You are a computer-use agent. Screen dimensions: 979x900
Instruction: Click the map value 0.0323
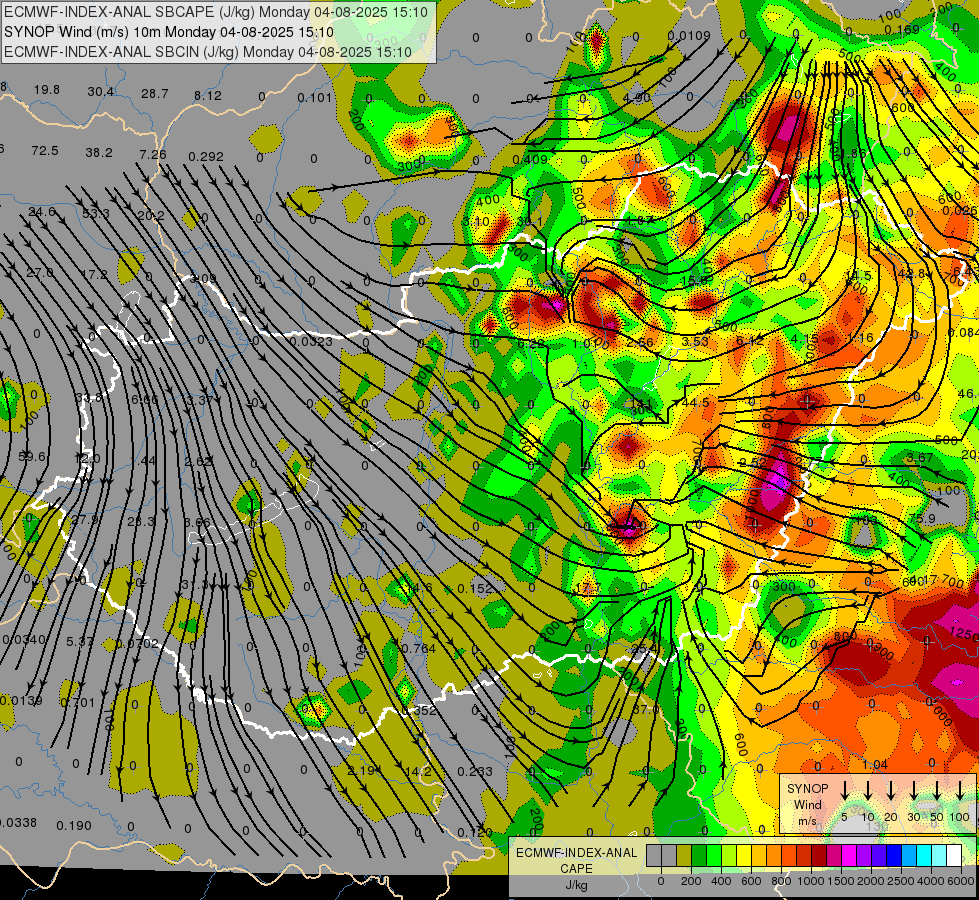click(x=312, y=341)
